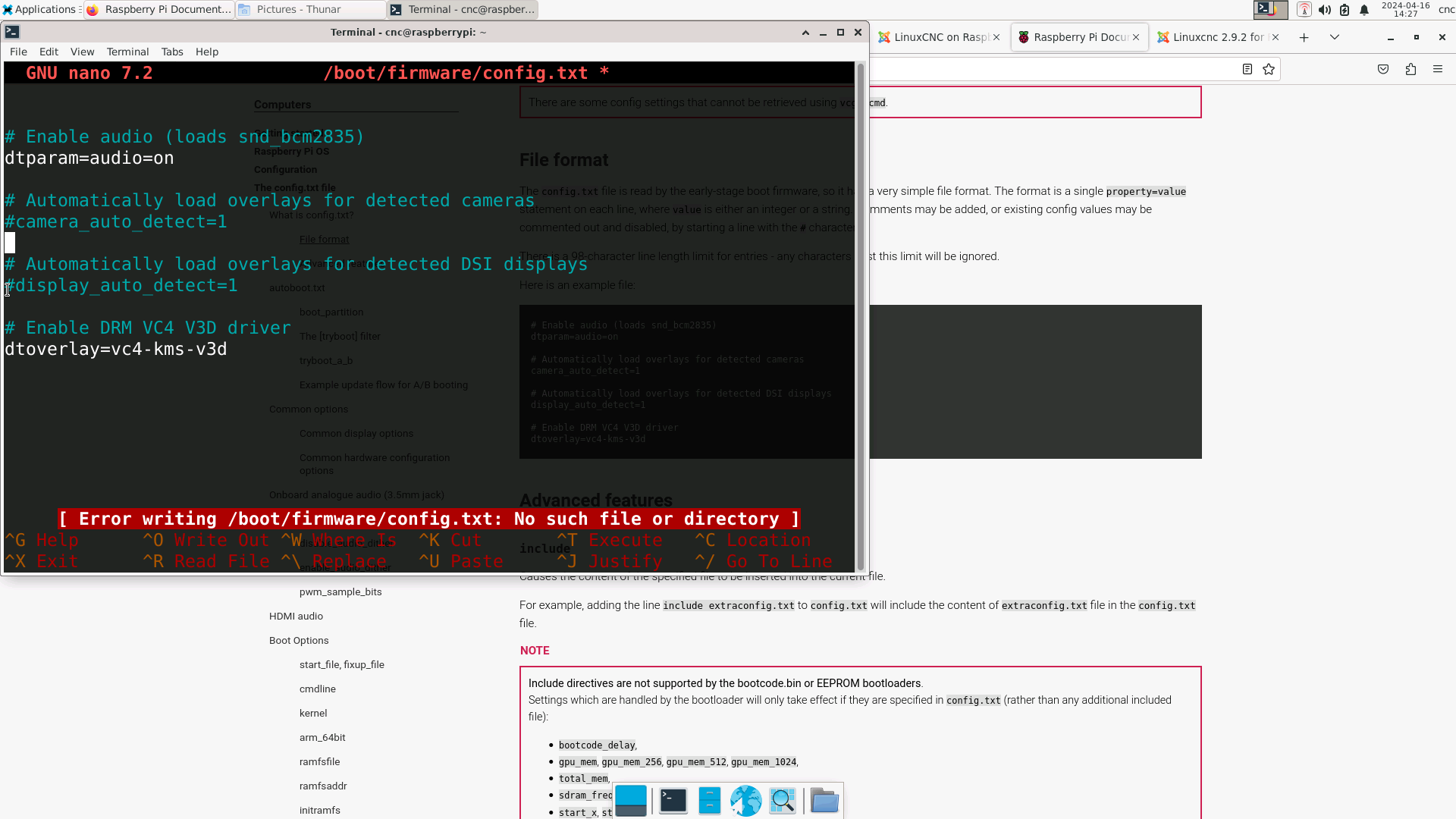Open the Boot Options sidebar link
The image size is (1456, 819).
299,641
